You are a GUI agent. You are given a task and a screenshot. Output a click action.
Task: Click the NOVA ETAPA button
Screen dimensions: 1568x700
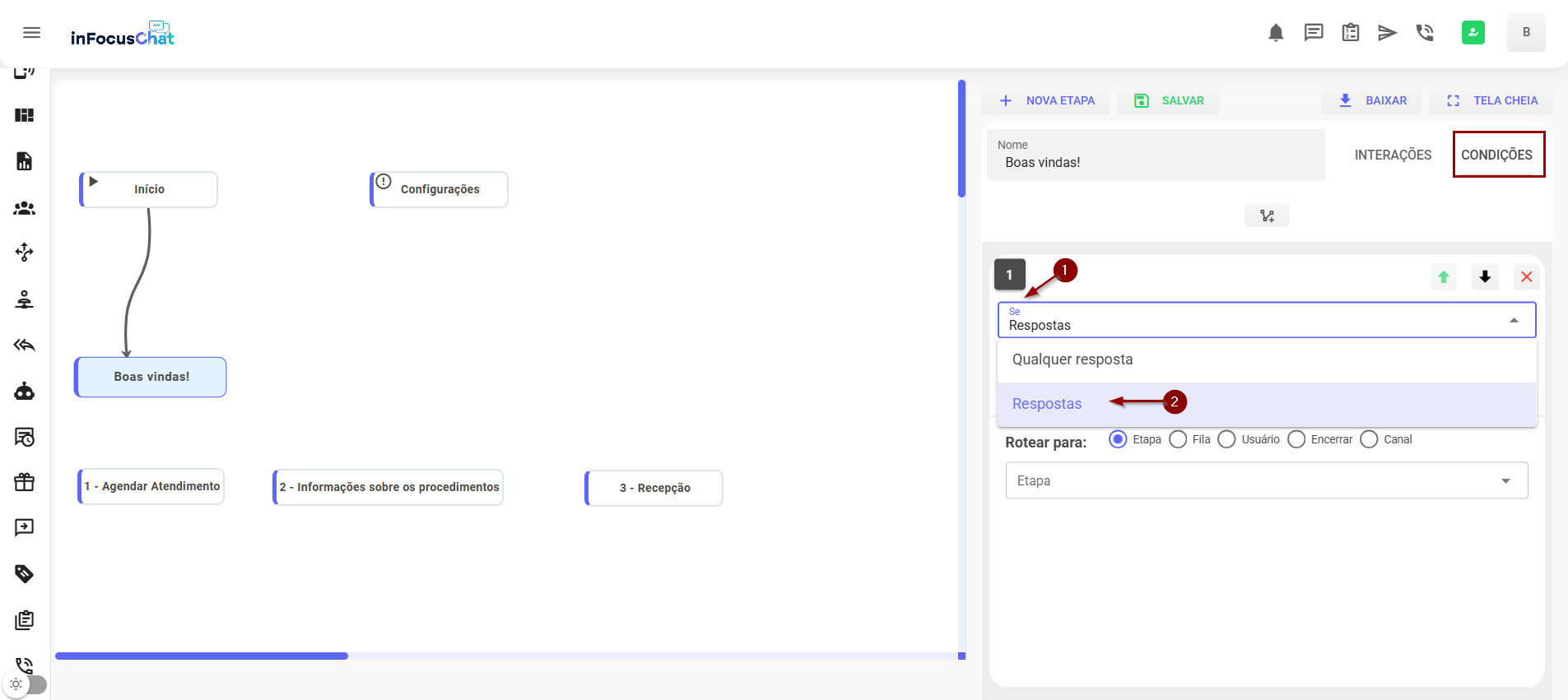pyautogui.click(x=1046, y=100)
